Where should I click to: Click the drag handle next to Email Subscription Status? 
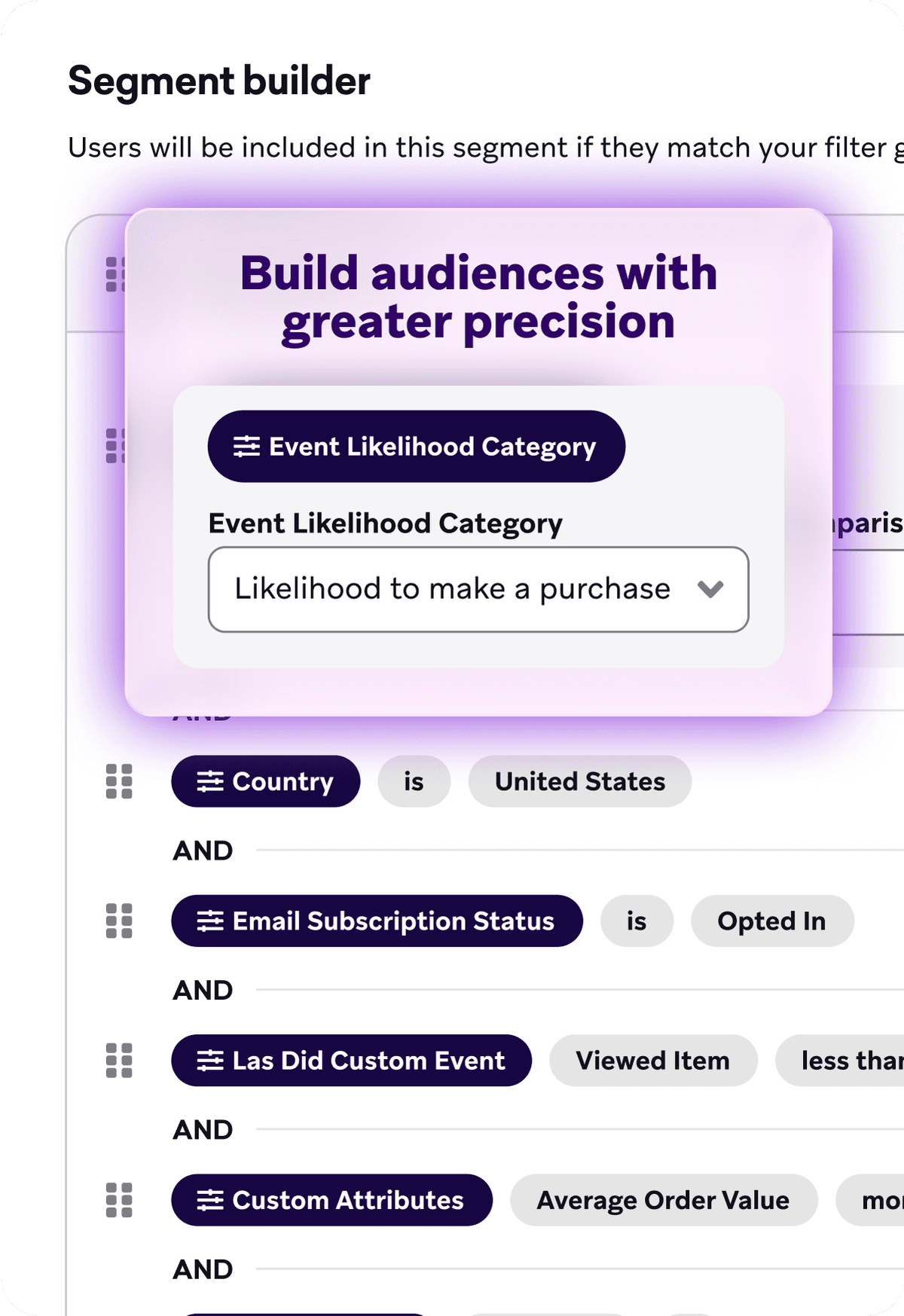click(x=119, y=921)
